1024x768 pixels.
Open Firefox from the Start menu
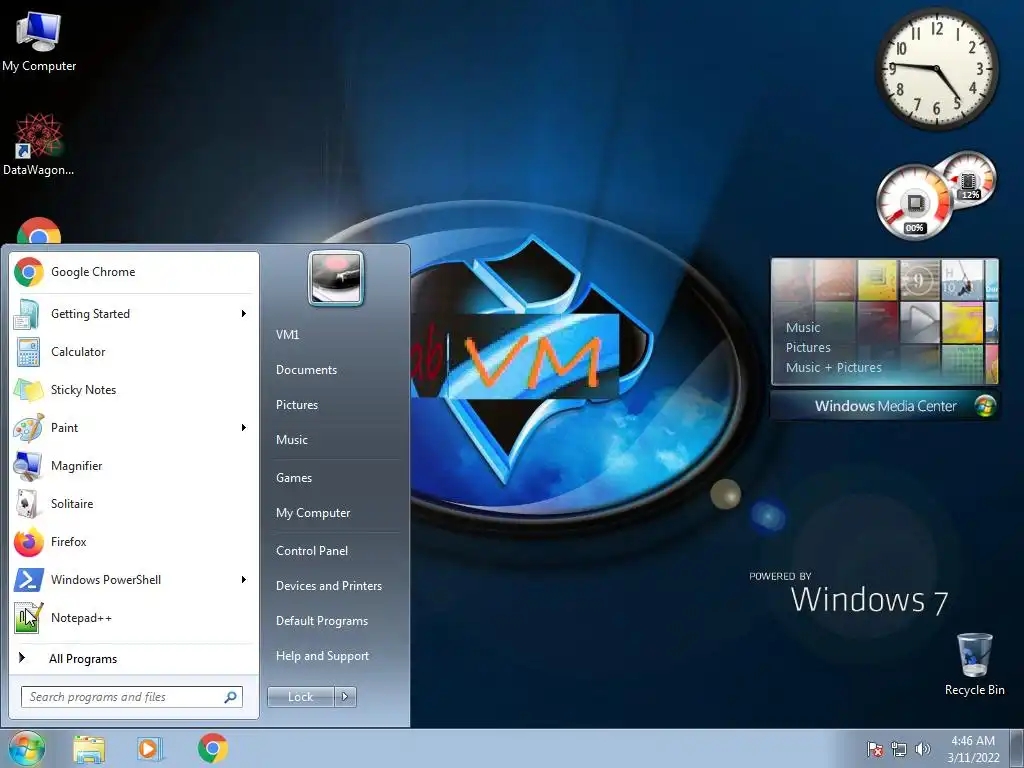point(134,541)
